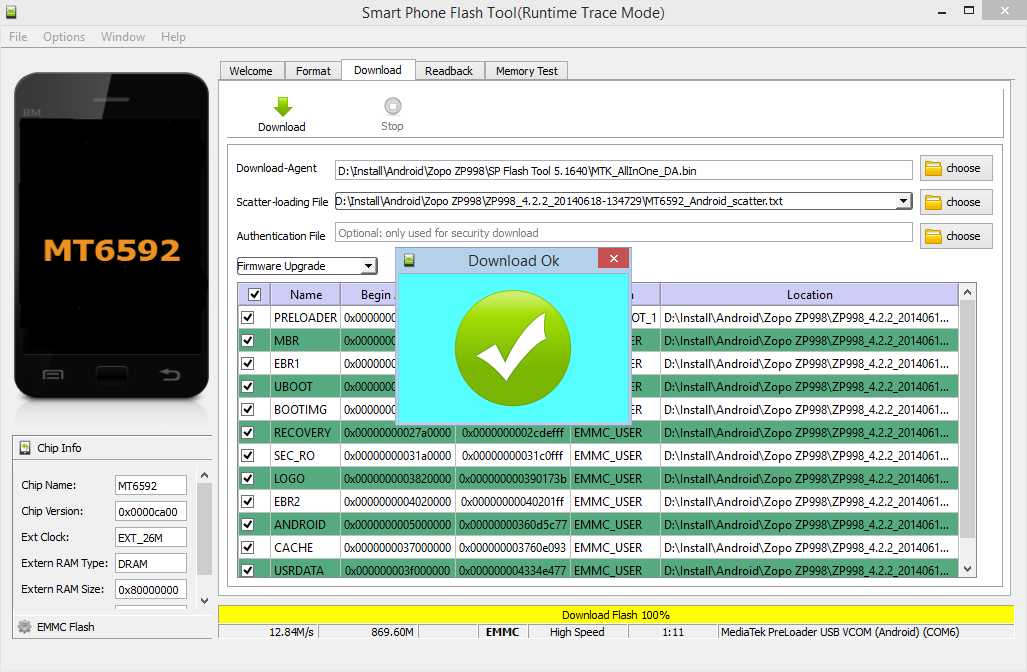Uncheck the CACHE row checkbox
The width and height of the screenshot is (1027, 672).
coord(248,548)
